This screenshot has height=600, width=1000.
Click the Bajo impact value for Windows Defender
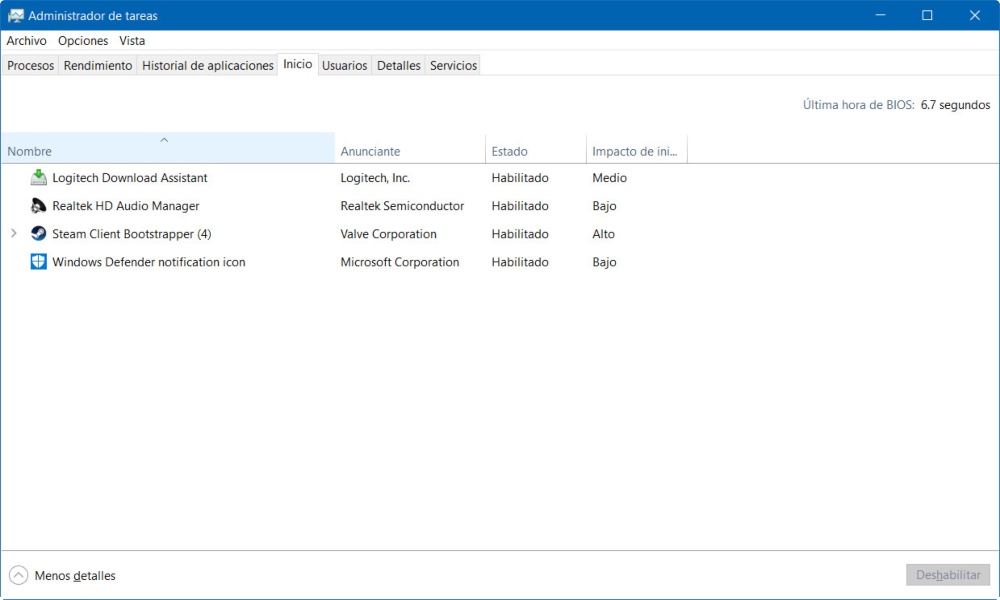click(605, 262)
